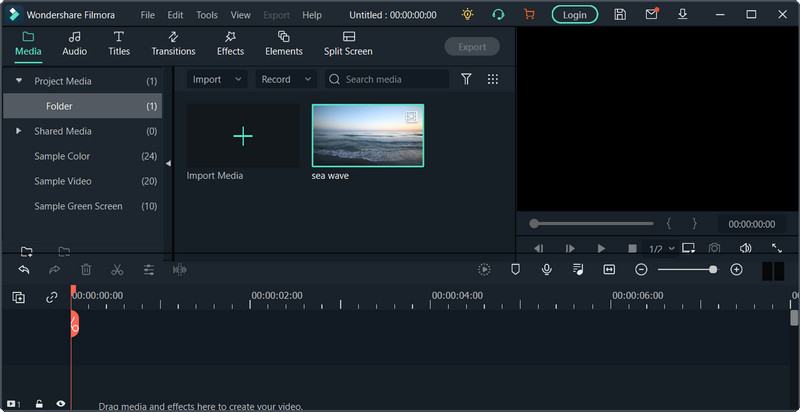Click the audio waveform beat icon

click(x=180, y=270)
